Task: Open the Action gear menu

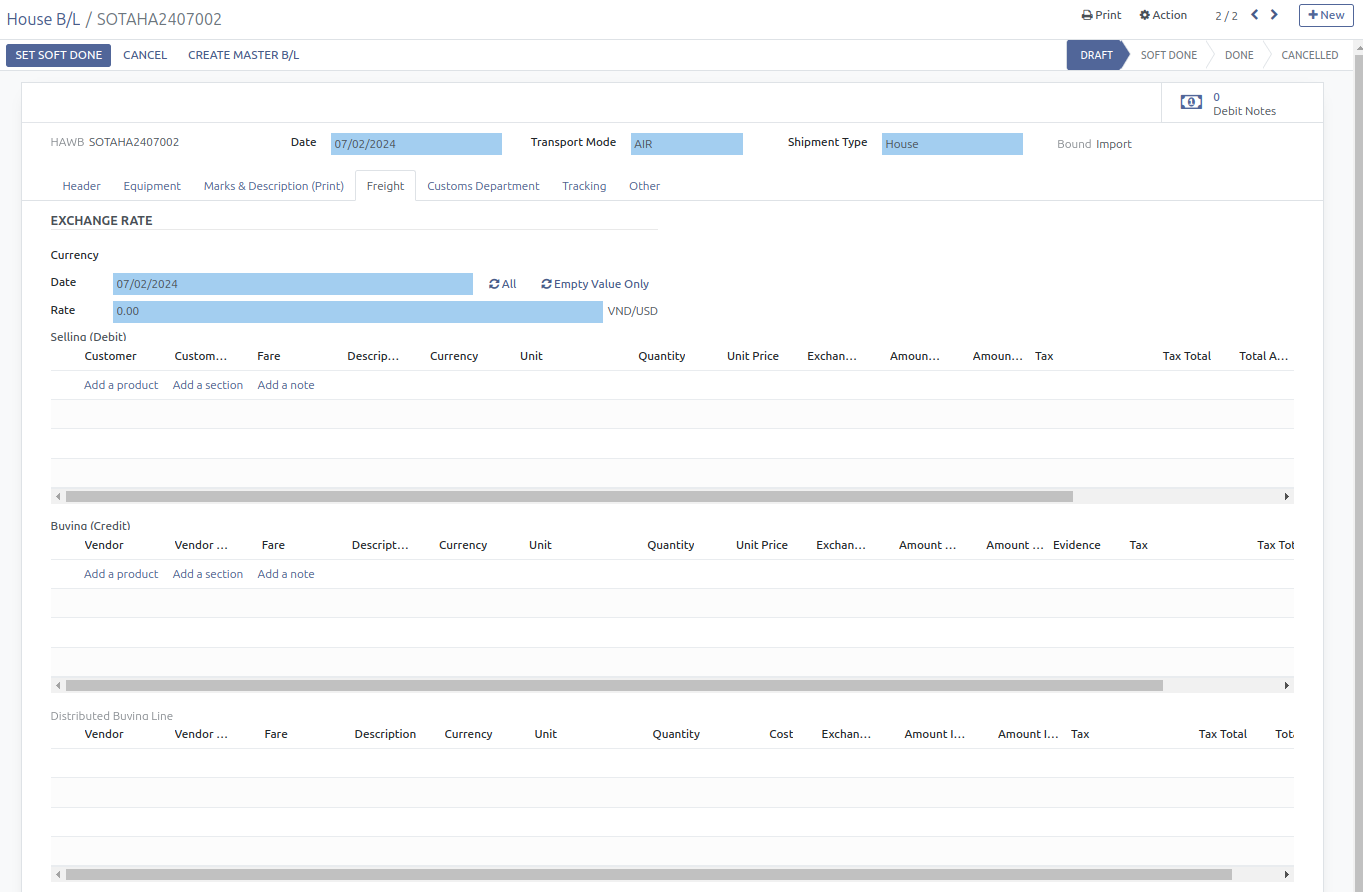Action: [x=1145, y=15]
